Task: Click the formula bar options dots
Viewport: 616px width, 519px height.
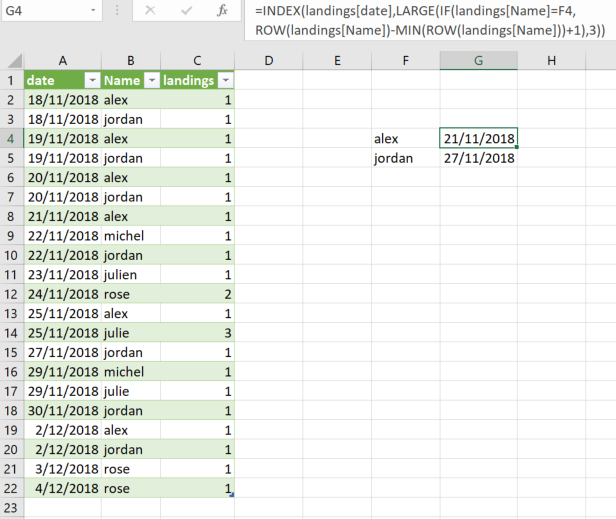Action: [117, 10]
